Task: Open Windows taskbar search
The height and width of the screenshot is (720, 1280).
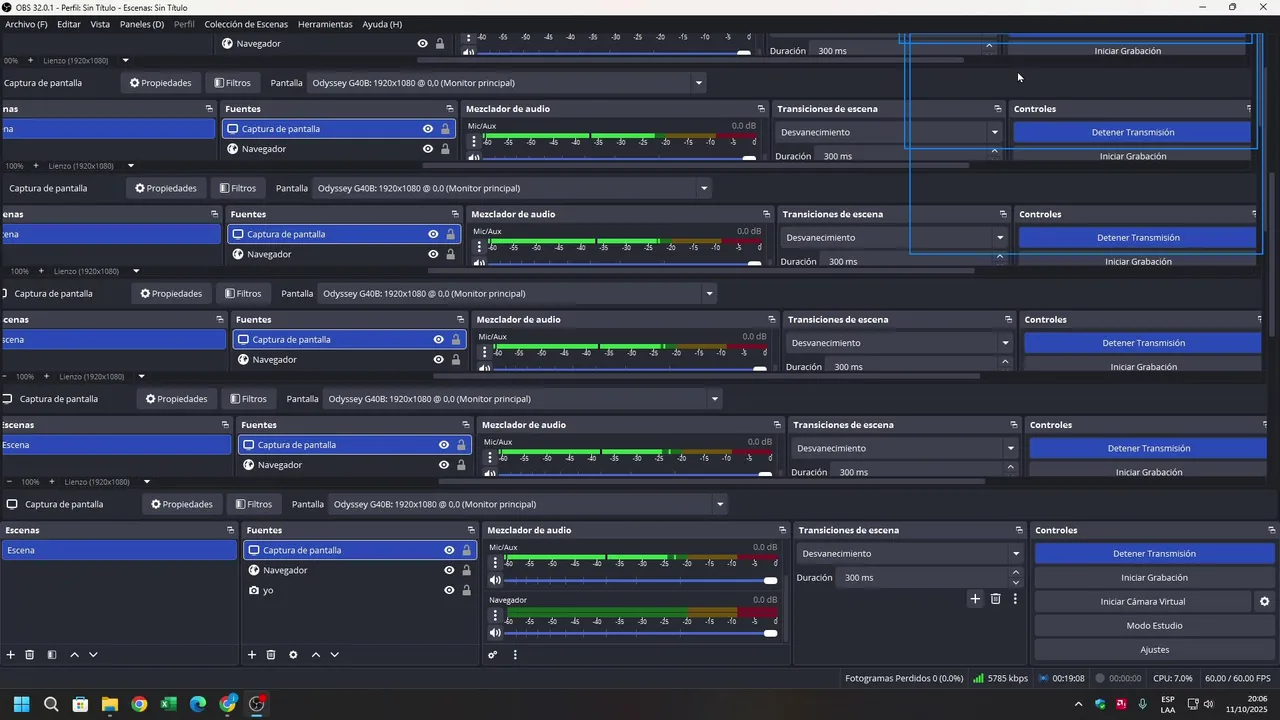Action: (51, 704)
